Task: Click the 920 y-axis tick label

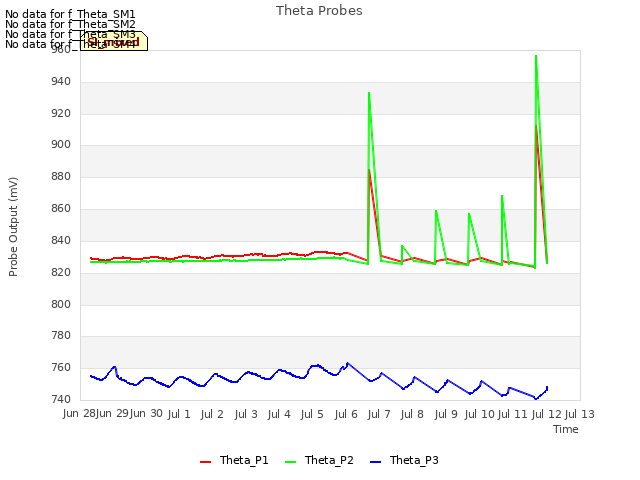Action: point(61,113)
